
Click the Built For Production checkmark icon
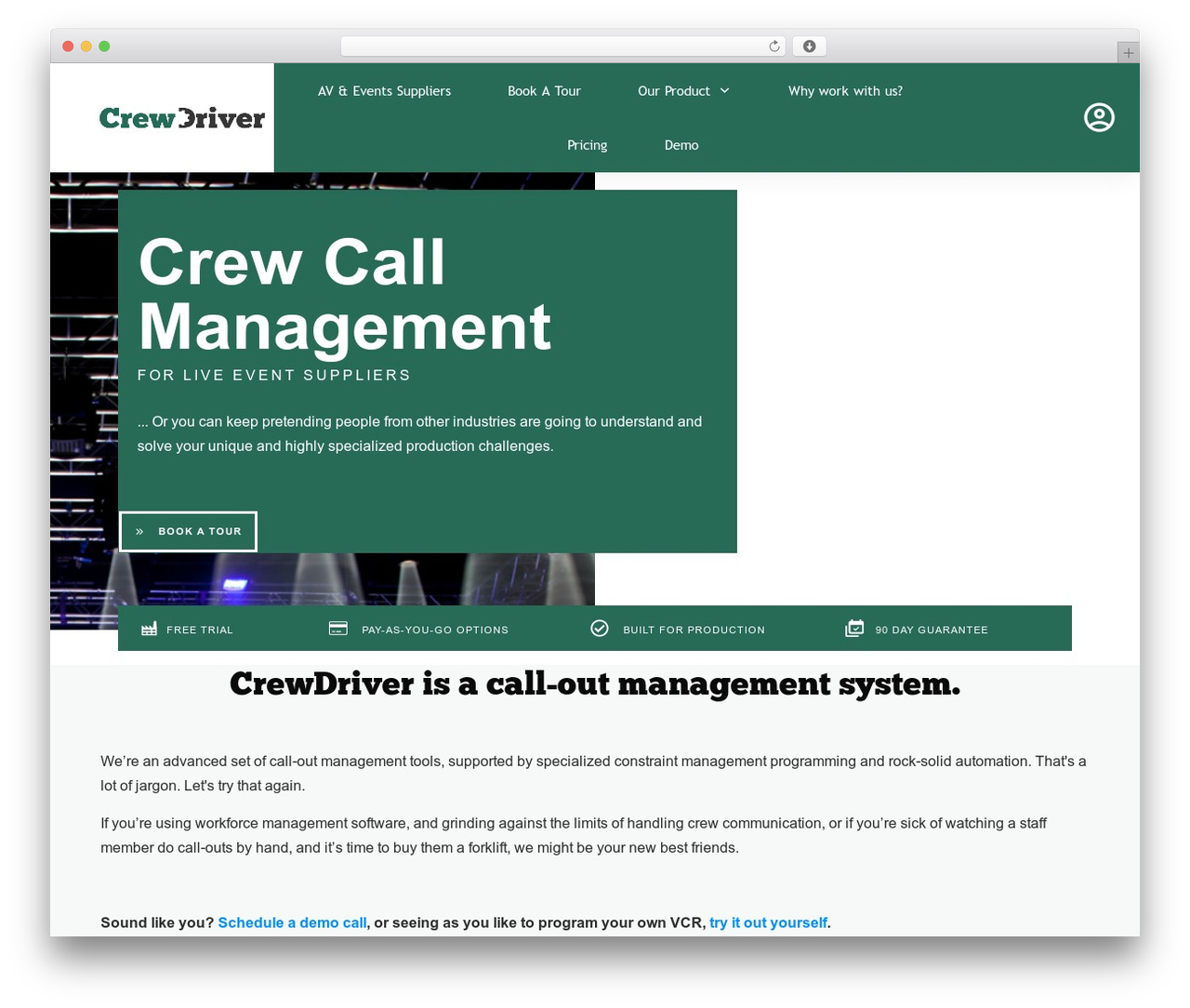(600, 629)
